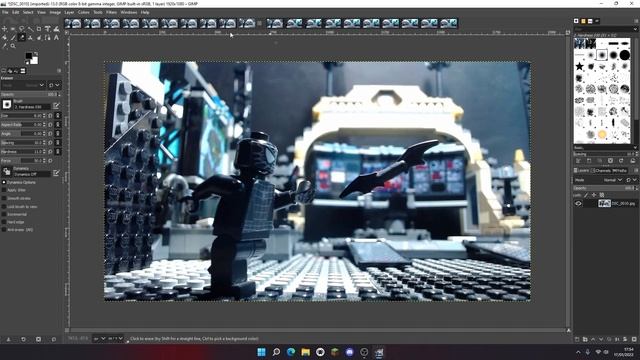Click the brush preview button

click(x=7, y=104)
